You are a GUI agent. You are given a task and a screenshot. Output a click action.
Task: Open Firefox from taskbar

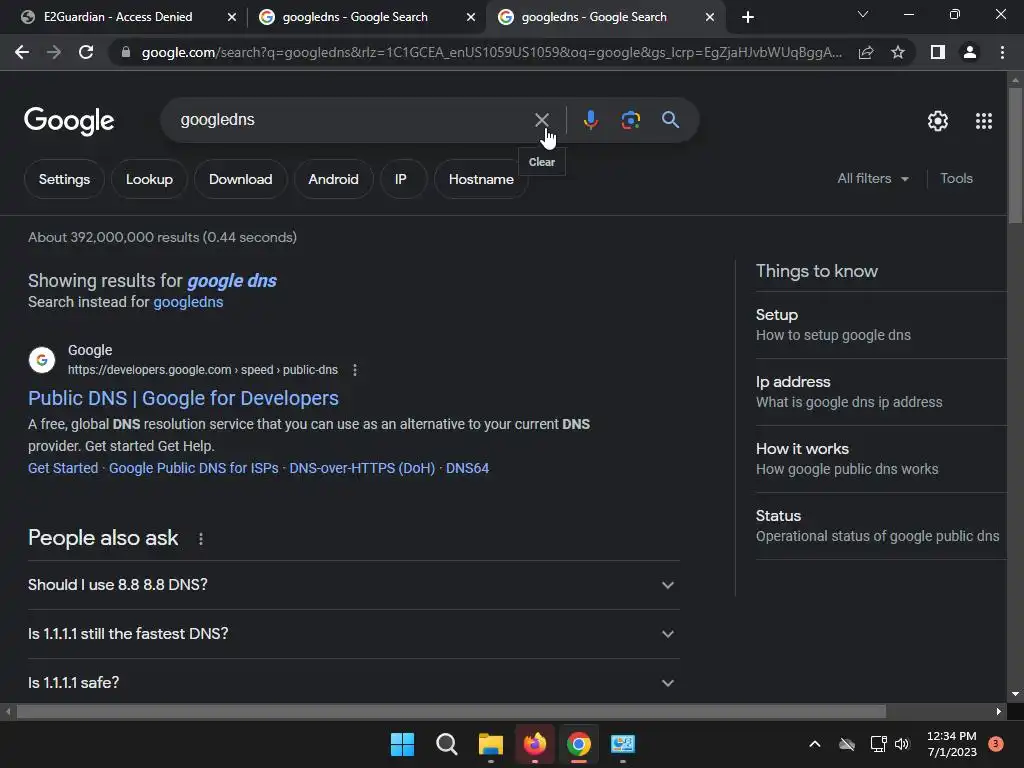pos(535,744)
